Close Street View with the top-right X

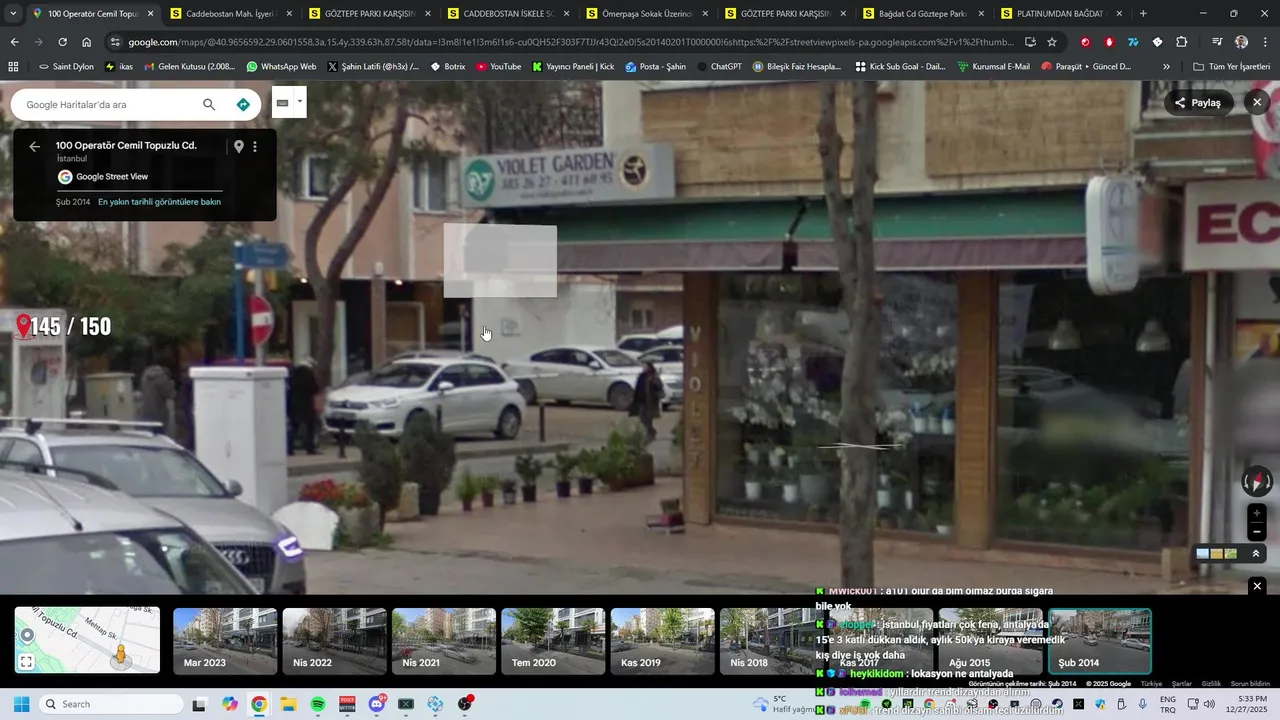pyautogui.click(x=1257, y=102)
